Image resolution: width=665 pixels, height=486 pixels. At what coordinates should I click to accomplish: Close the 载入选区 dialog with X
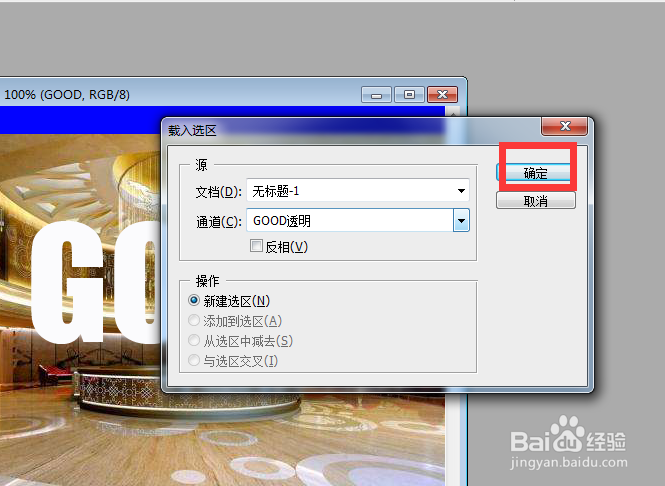pyautogui.click(x=565, y=126)
